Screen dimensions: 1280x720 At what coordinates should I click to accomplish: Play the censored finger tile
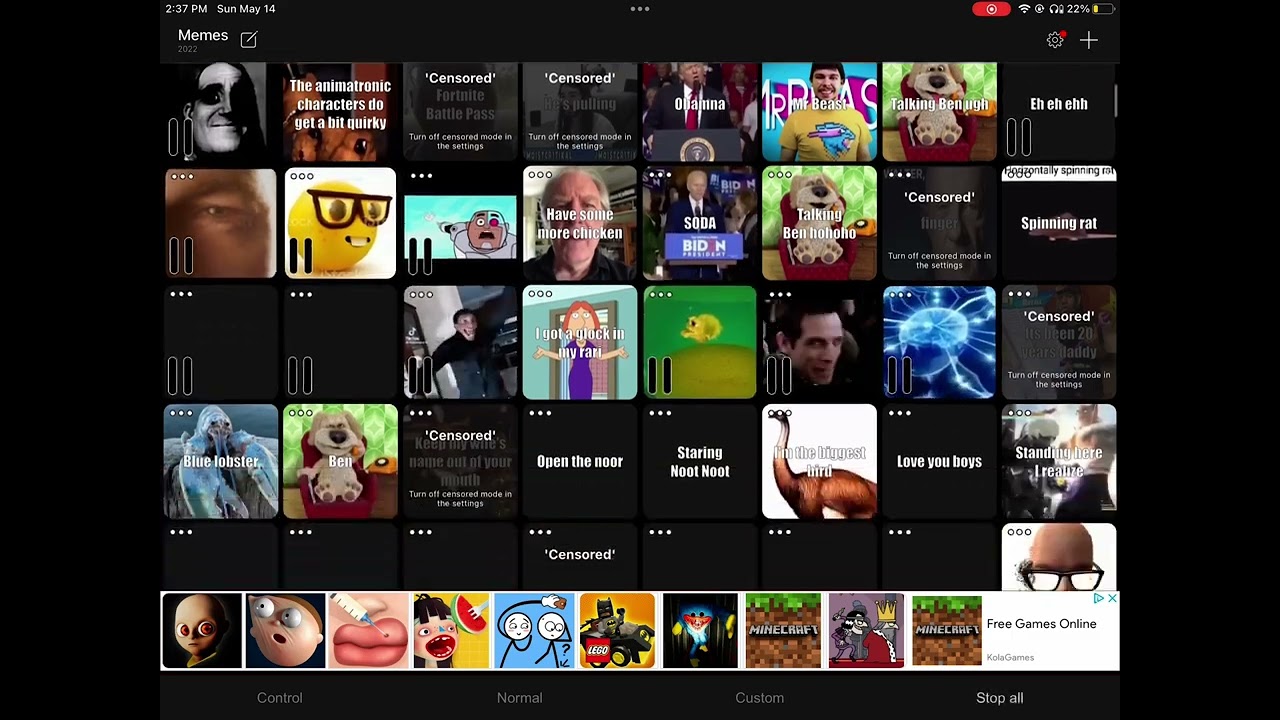[x=939, y=223]
